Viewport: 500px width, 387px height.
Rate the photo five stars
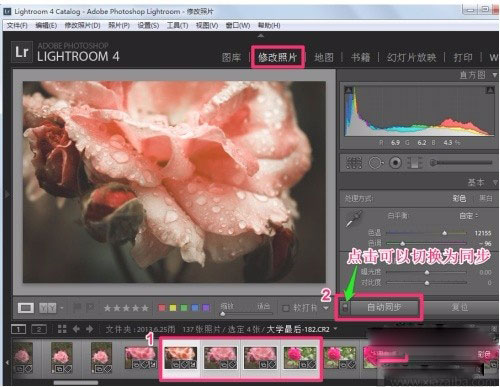[x=145, y=308]
